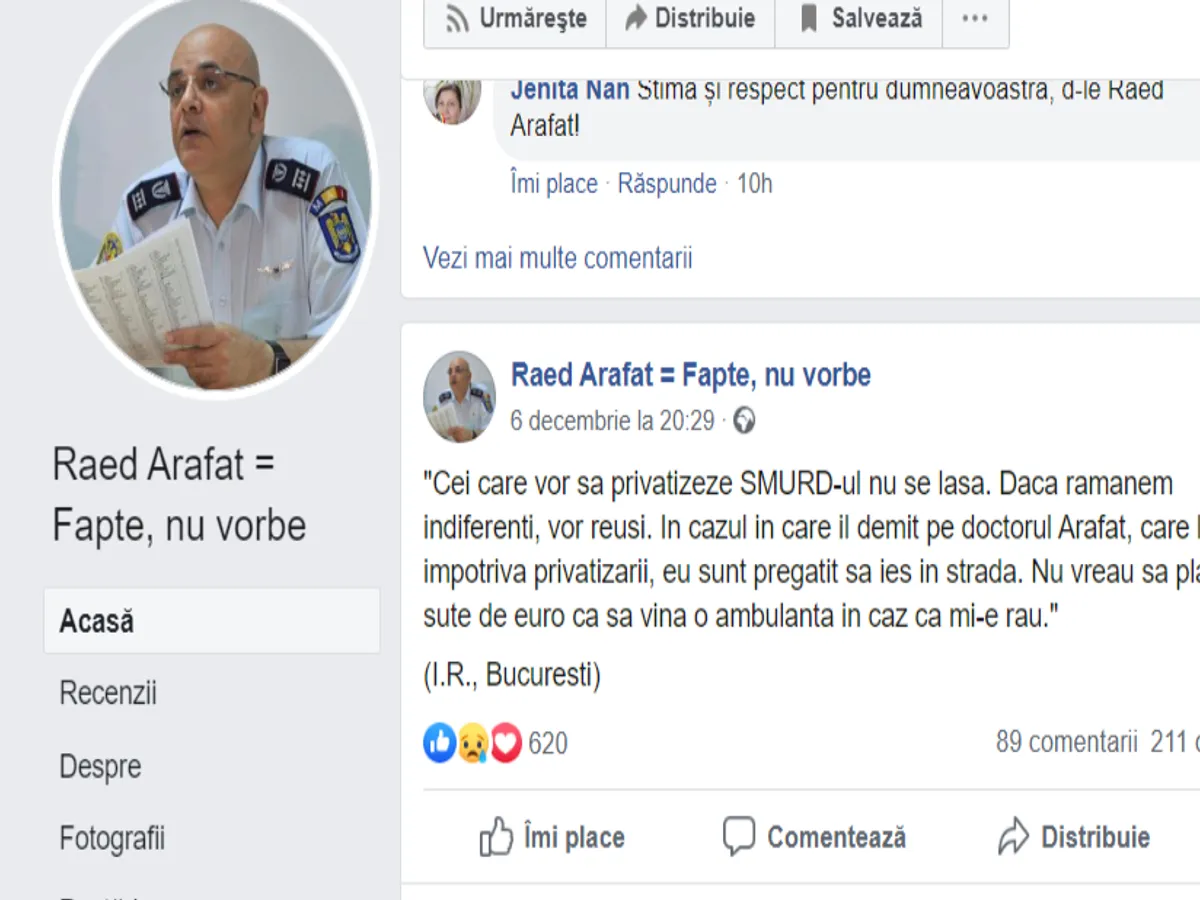Click the speech bubble Comentează icon
This screenshot has height=900, width=1200.
pyautogui.click(x=739, y=836)
